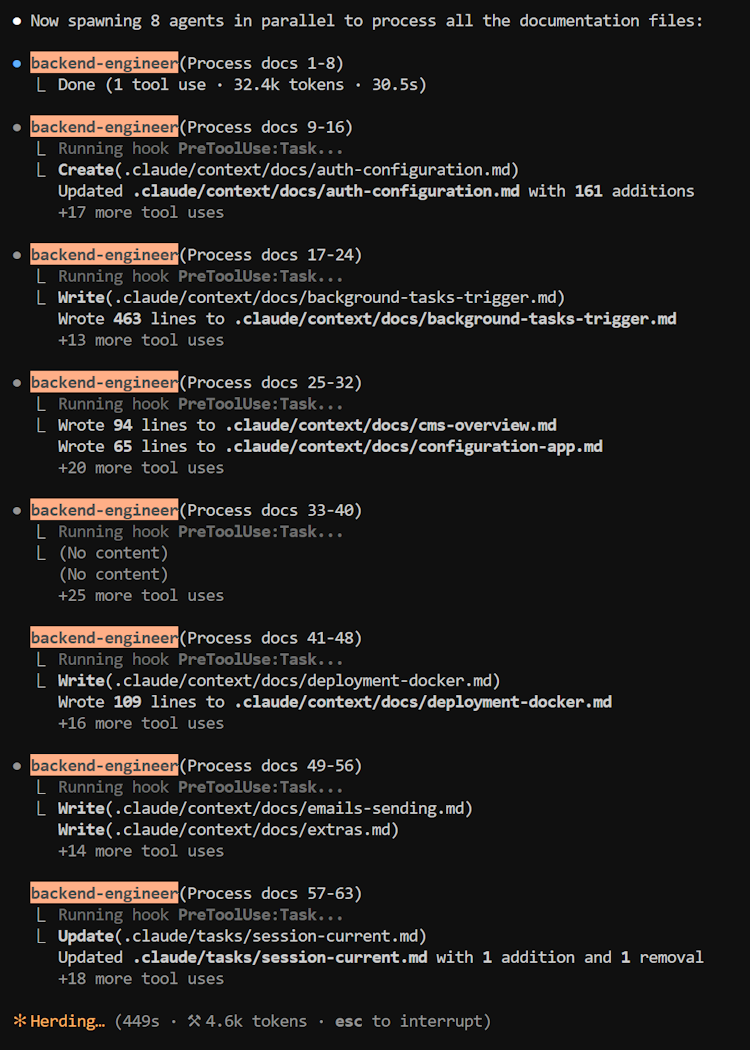Open the auth-configuration.md path in Create line
This screenshot has width=750, height=1050.
pyautogui.click(x=316, y=169)
